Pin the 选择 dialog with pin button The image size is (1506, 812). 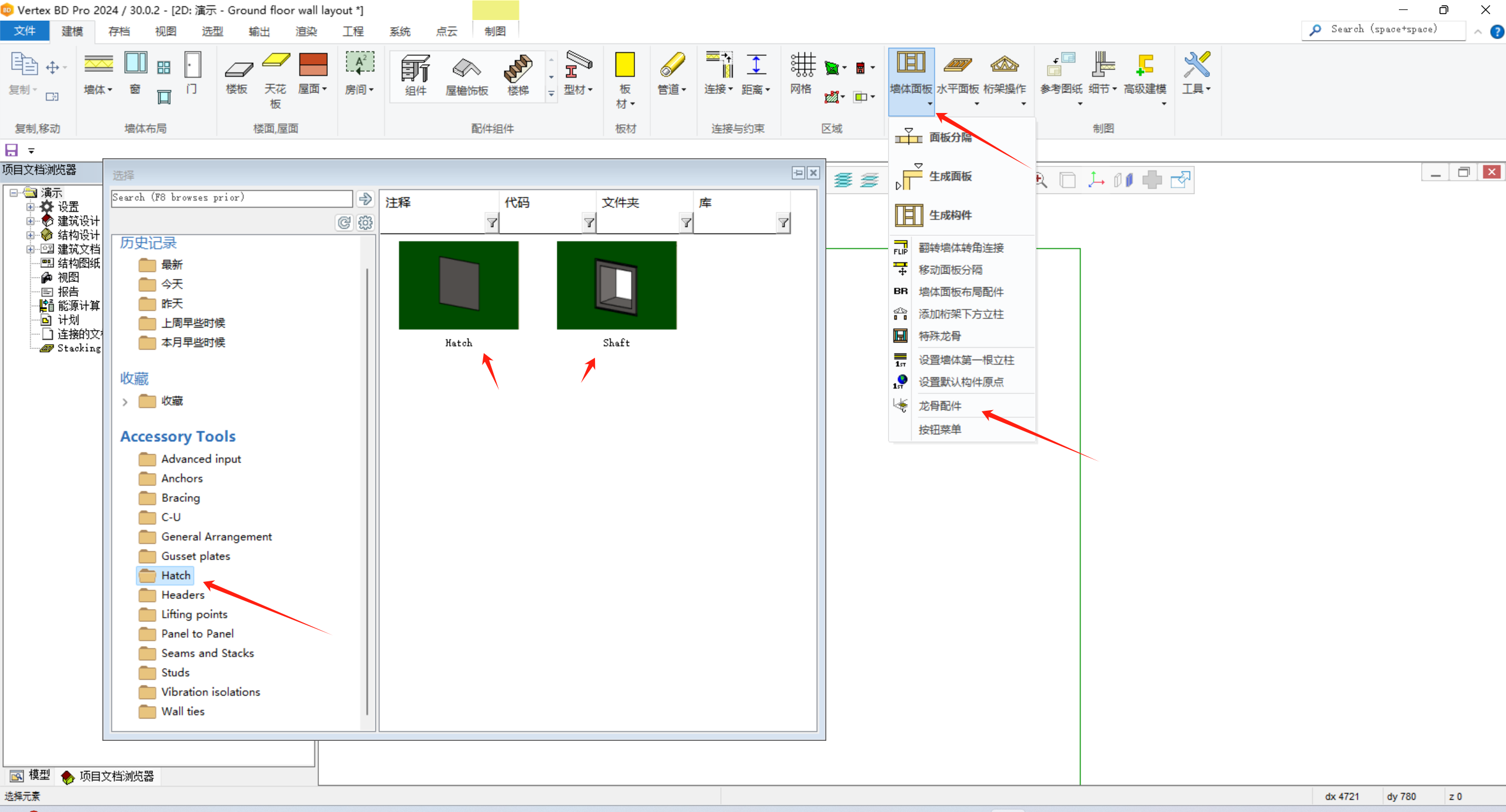tap(798, 173)
